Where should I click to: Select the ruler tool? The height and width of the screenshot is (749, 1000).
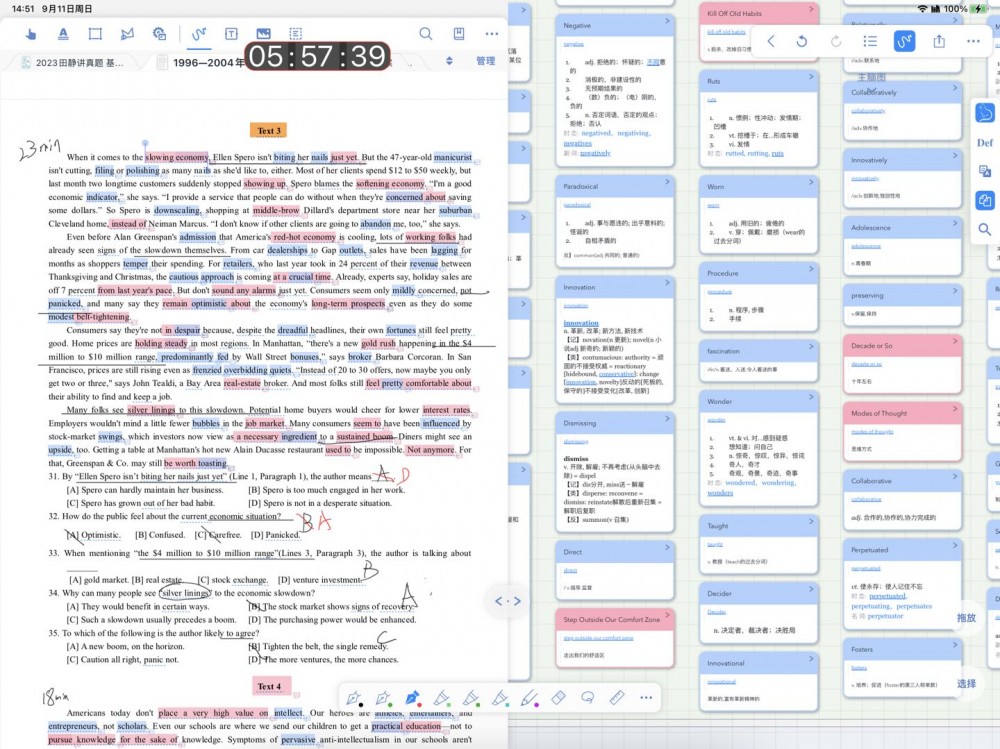[x=617, y=697]
